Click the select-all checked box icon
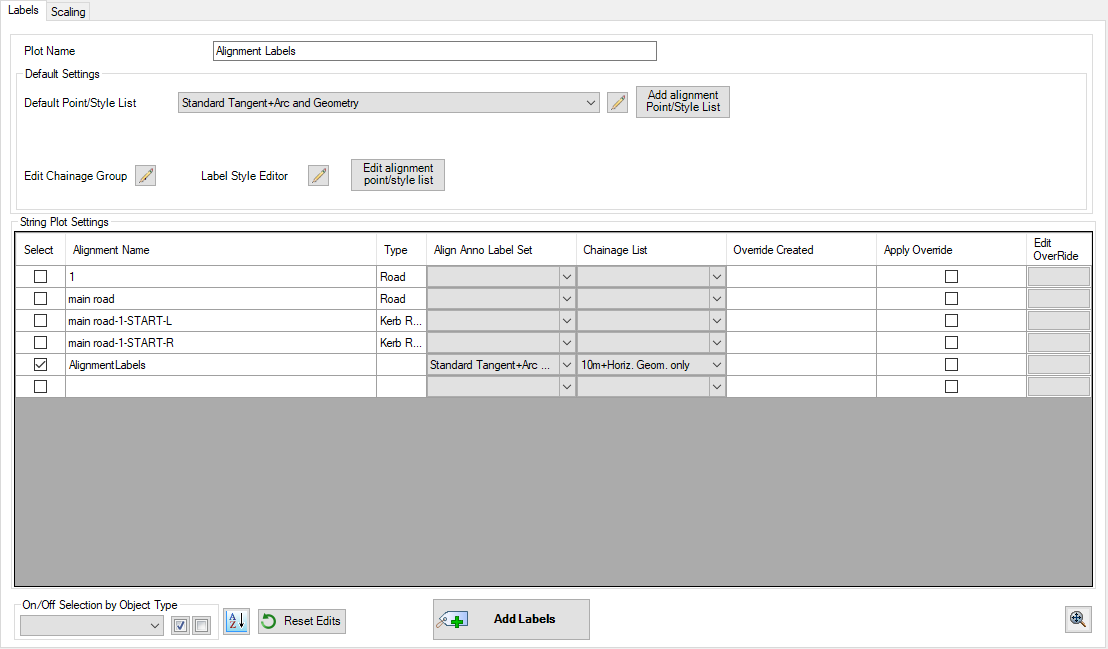This screenshot has width=1108, height=649. (x=180, y=625)
